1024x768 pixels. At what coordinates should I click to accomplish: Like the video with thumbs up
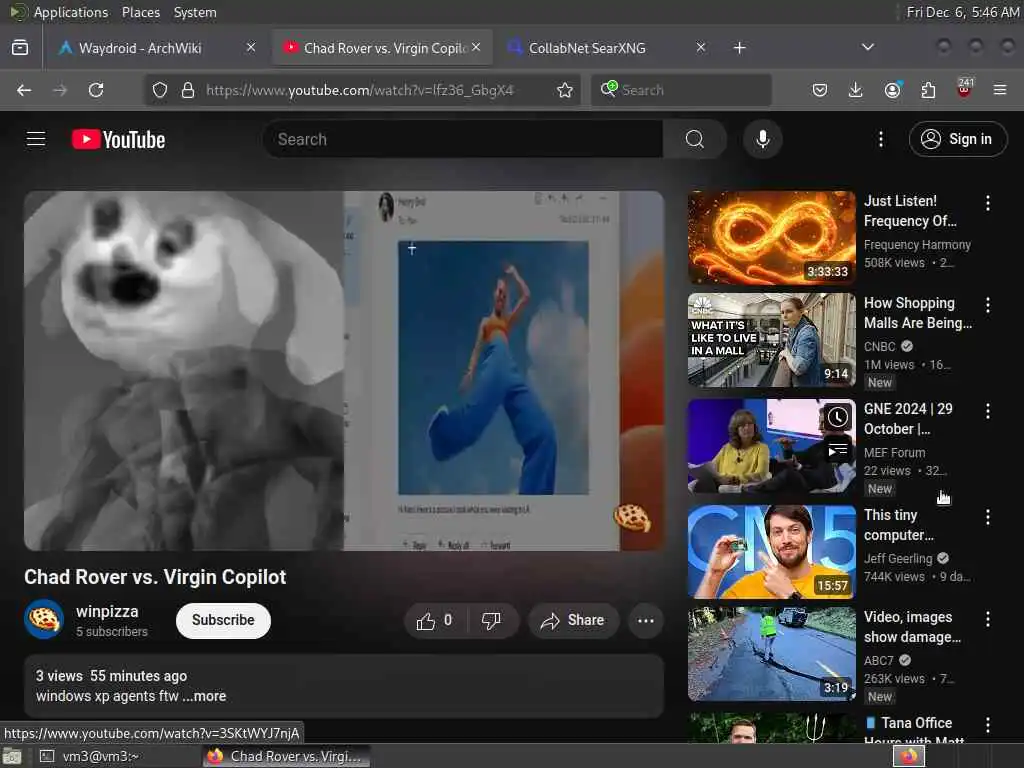[435, 620]
